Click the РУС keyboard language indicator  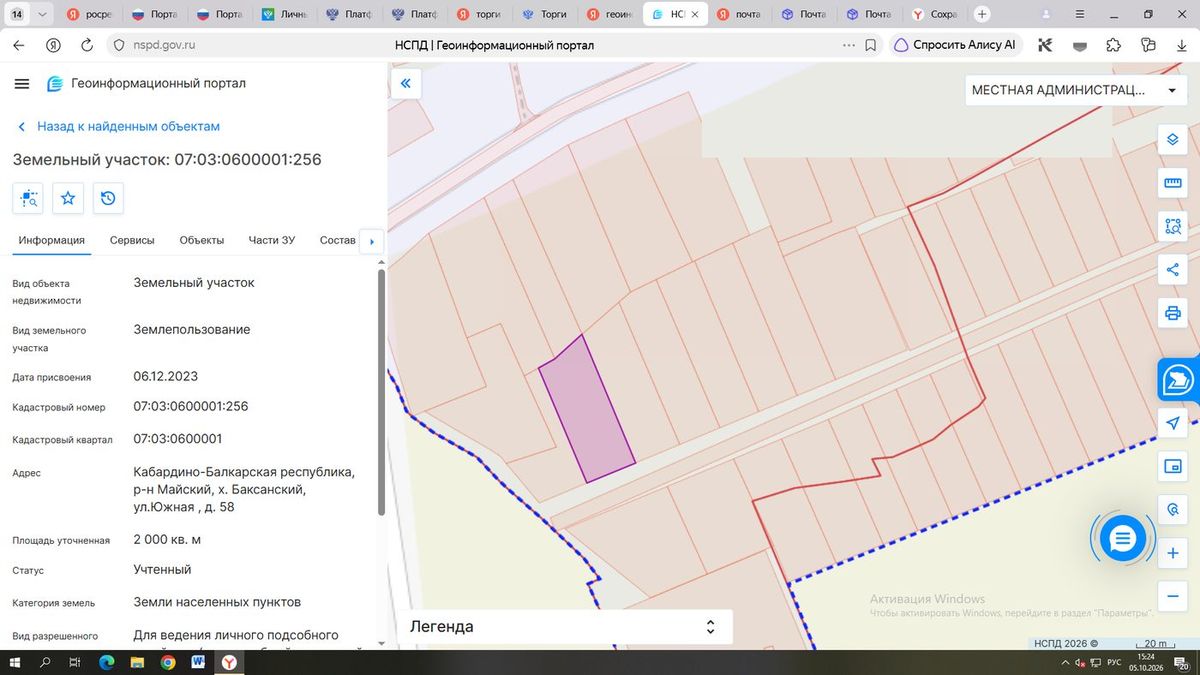1113,663
